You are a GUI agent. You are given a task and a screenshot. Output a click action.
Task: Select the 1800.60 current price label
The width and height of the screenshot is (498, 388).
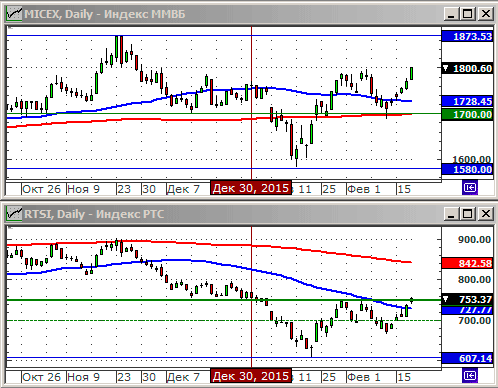[x=467, y=69]
